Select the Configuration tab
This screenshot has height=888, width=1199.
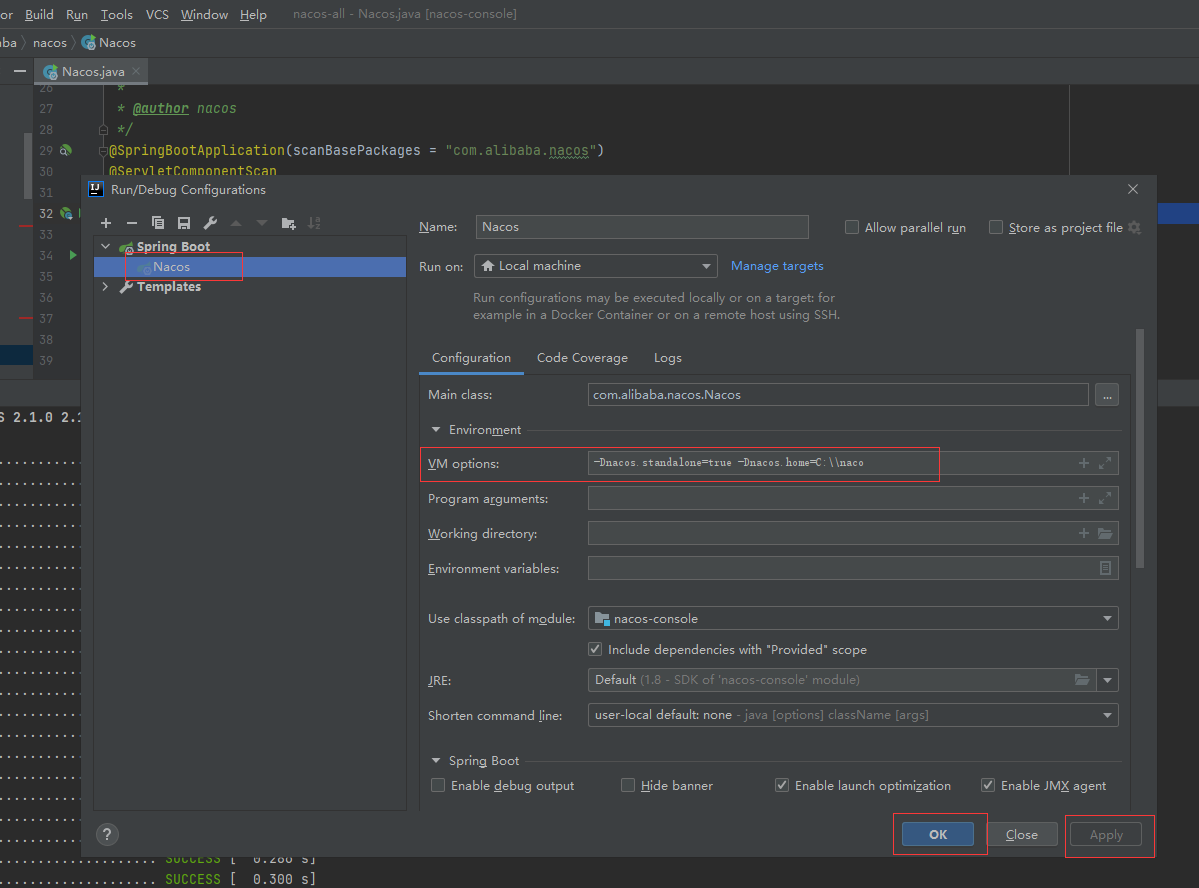coord(471,358)
